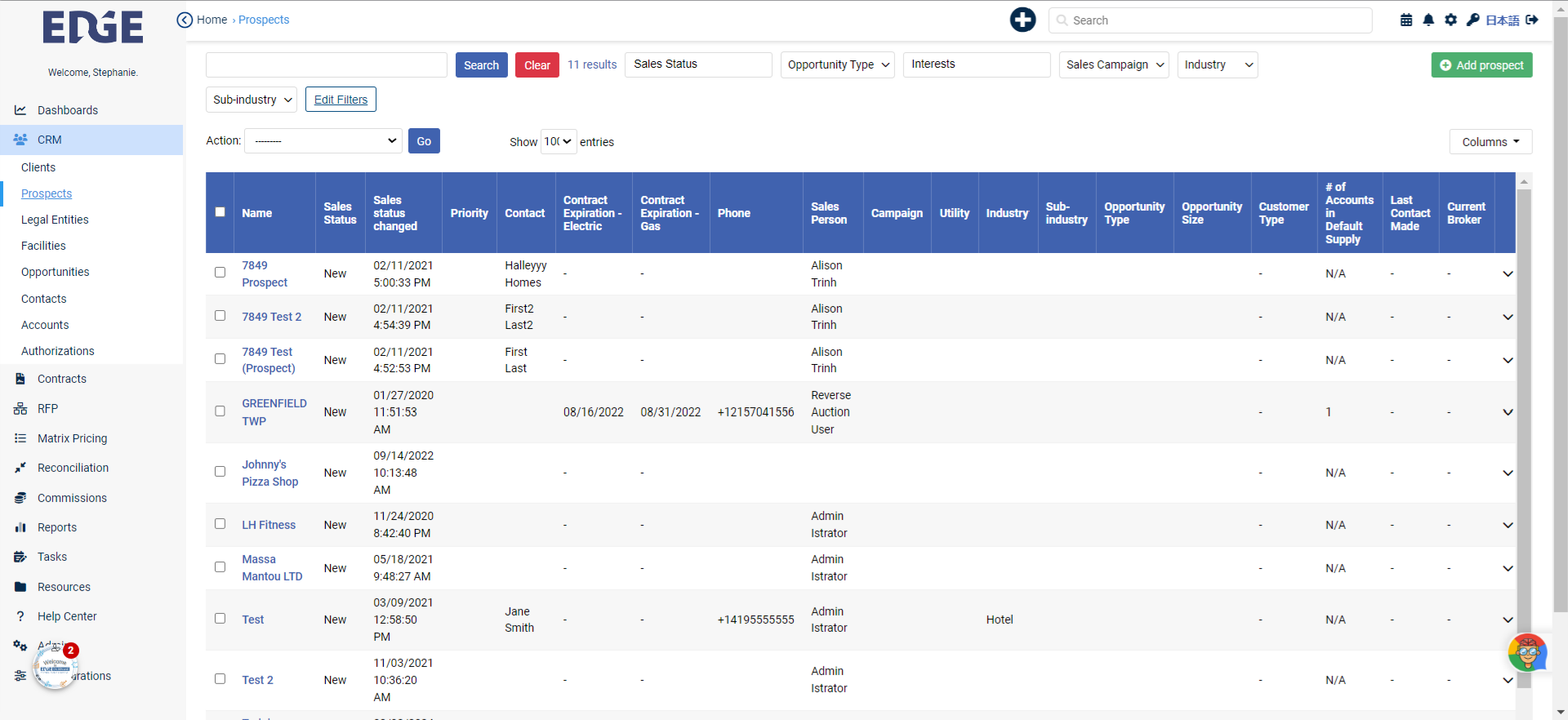1568x720 pixels.
Task: Click the sliders icon beside Integrations
Action: coord(20,676)
